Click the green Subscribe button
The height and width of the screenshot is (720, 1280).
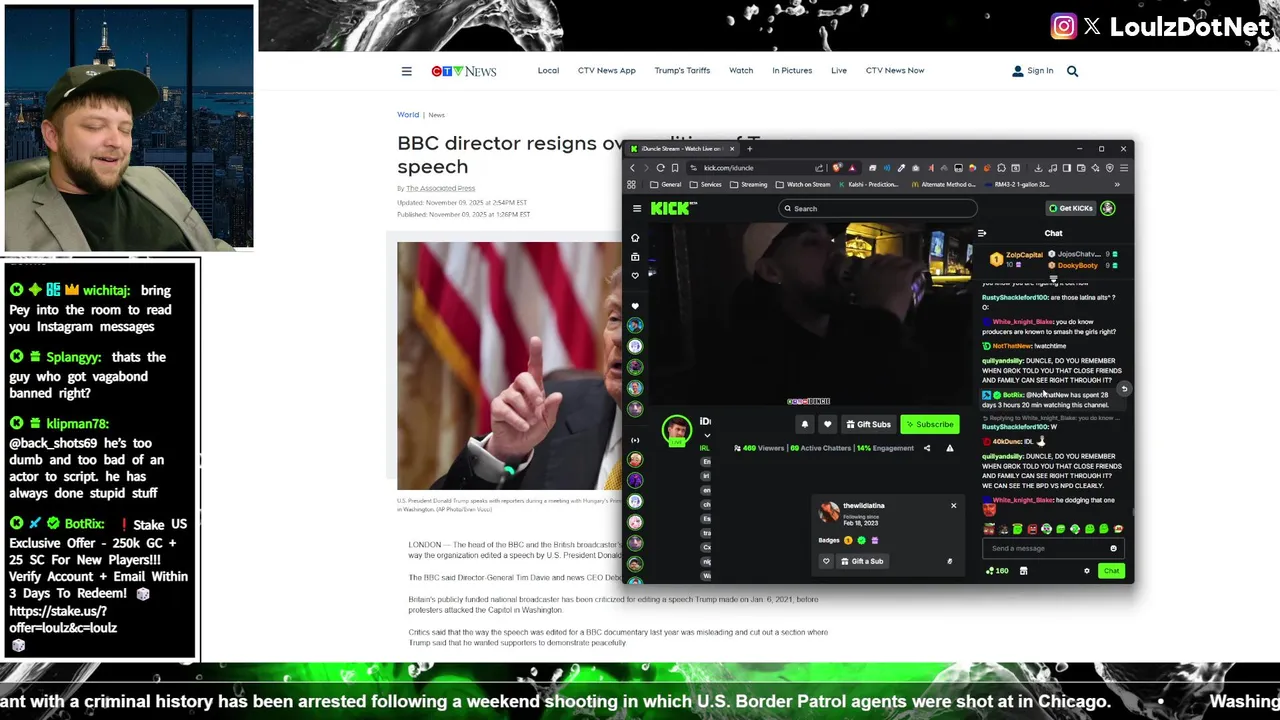click(x=930, y=424)
